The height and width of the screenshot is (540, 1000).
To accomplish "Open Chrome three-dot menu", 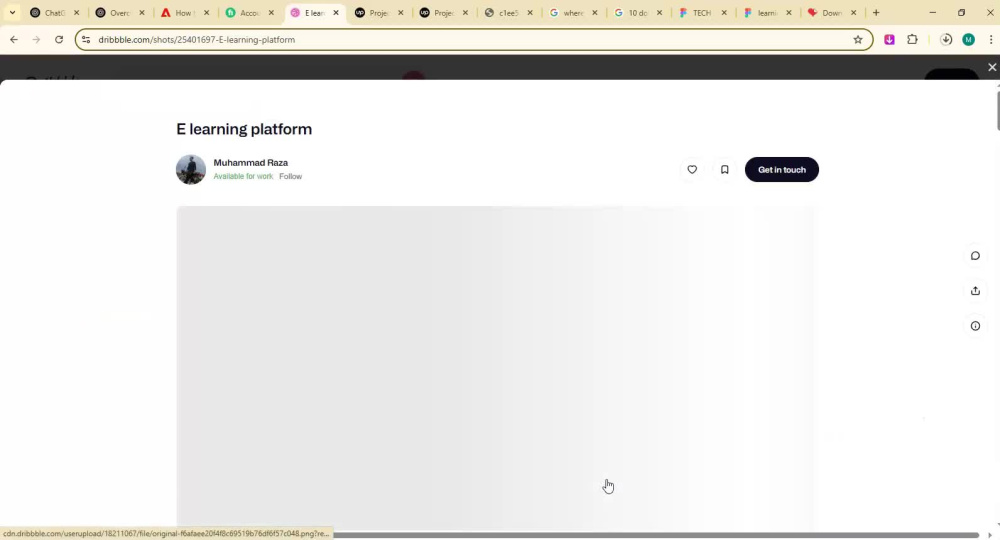I will coord(990,40).
